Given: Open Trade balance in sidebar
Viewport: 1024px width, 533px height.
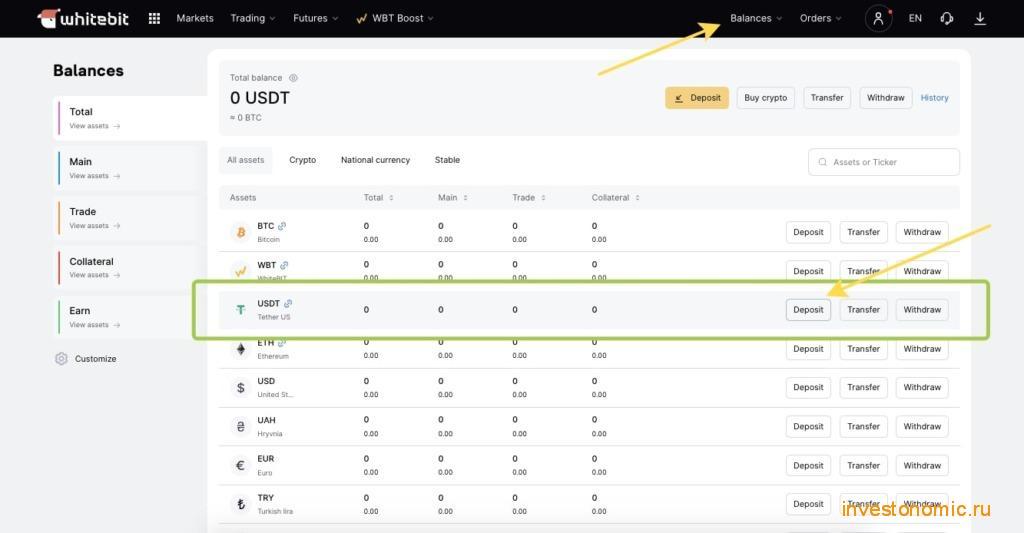Looking at the screenshot, I should coord(127,218).
